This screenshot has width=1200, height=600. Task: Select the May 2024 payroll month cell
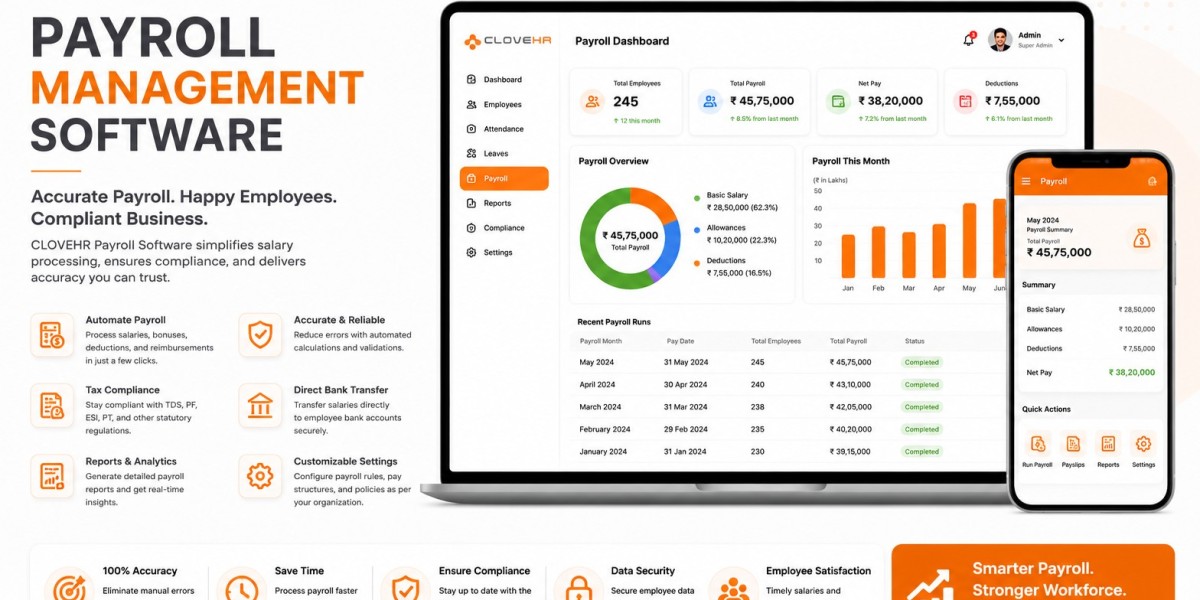[595, 362]
